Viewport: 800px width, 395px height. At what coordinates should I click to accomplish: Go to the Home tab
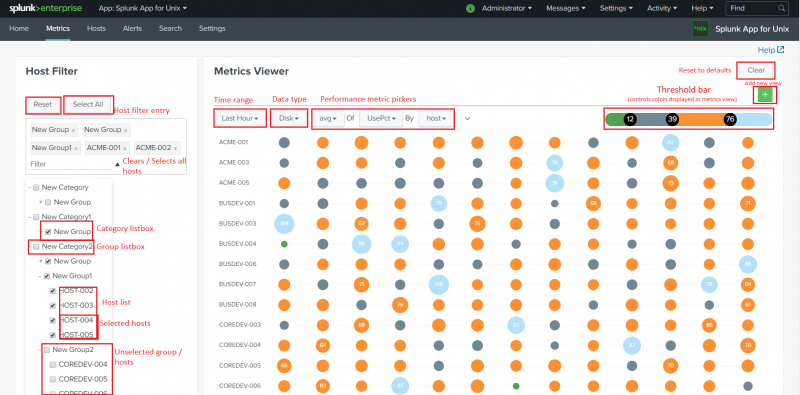point(19,29)
